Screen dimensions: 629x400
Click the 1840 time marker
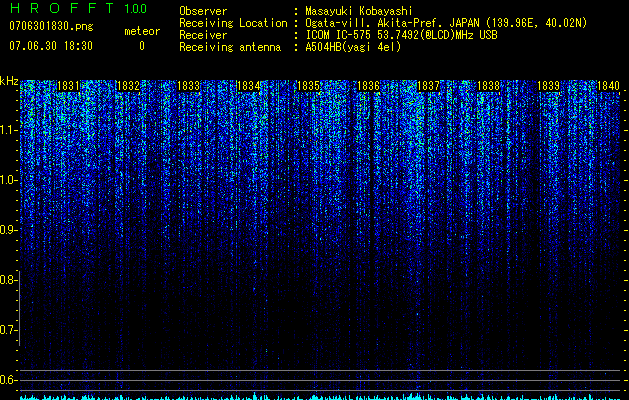(609, 86)
